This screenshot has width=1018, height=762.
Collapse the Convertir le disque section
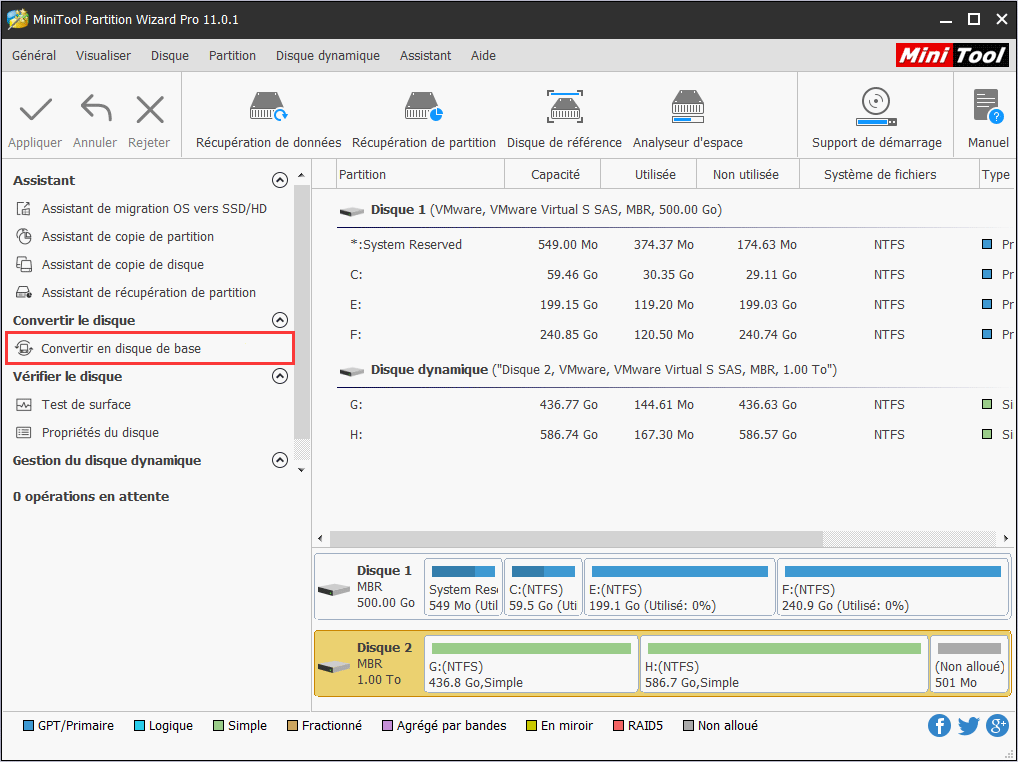pyautogui.click(x=280, y=321)
